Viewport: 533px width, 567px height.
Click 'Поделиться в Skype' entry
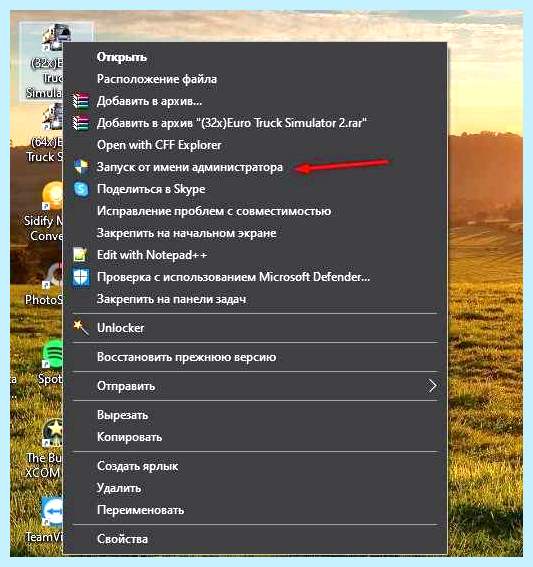[x=255, y=189]
